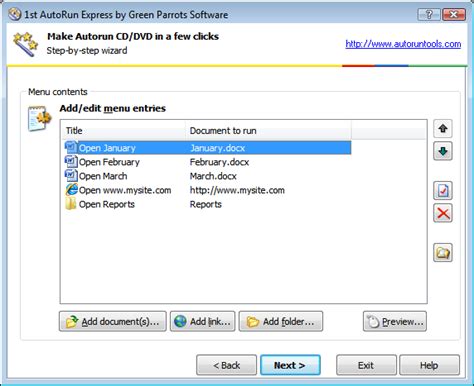The height and width of the screenshot is (386, 474).
Task: Click the Word icon beside Open March
Action: [71, 176]
